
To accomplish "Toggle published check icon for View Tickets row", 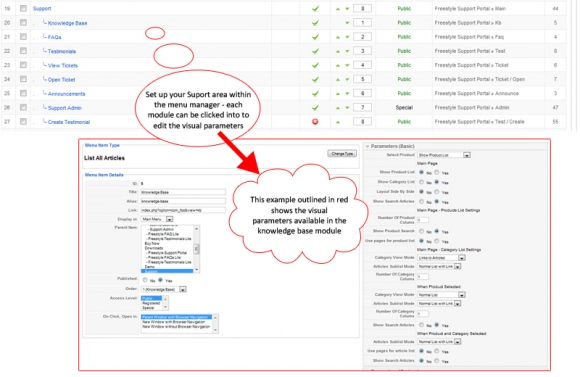I will [315, 65].
